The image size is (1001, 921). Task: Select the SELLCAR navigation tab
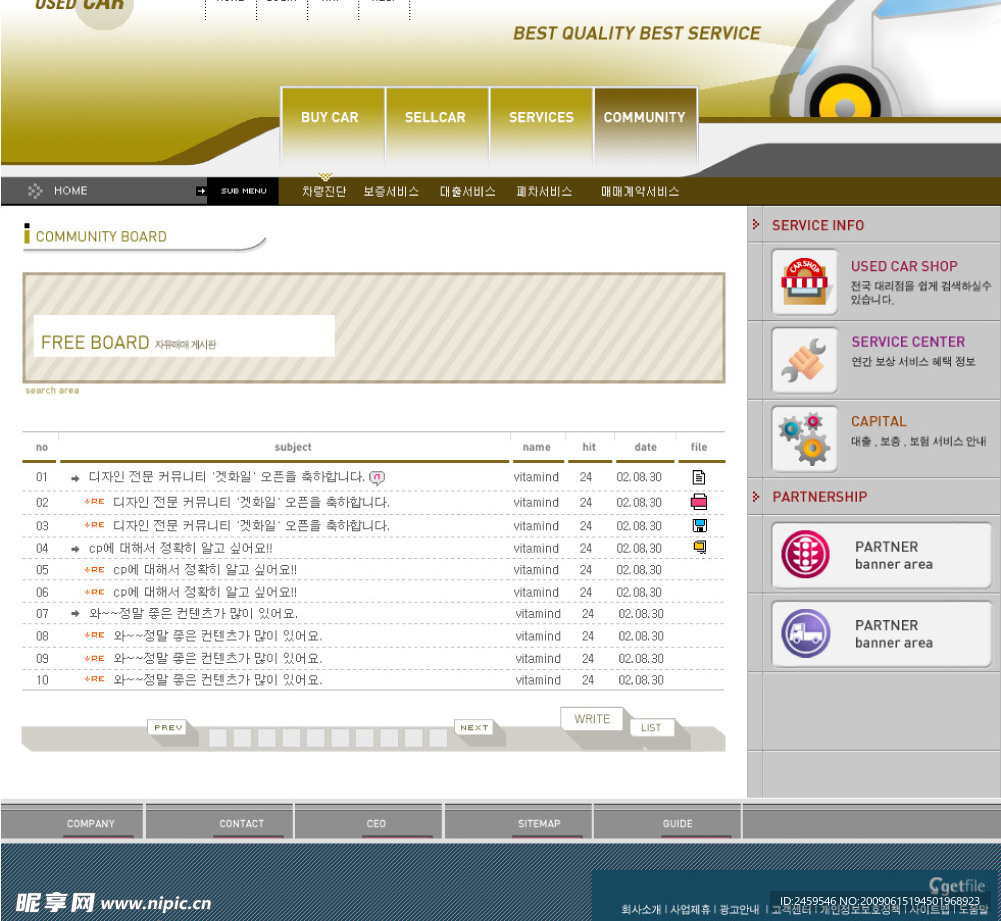[x=435, y=118]
